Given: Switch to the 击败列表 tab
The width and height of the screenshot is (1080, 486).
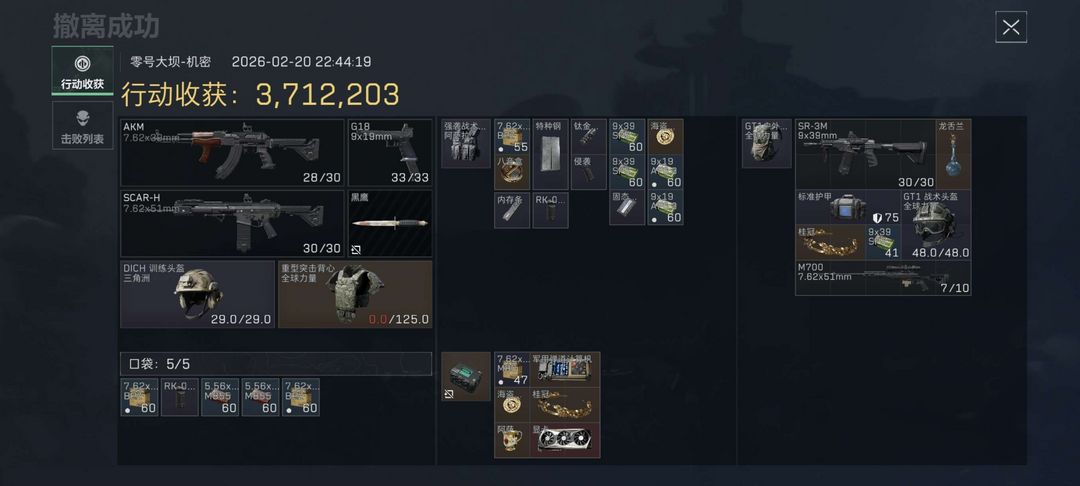Looking at the screenshot, I should click(82, 125).
